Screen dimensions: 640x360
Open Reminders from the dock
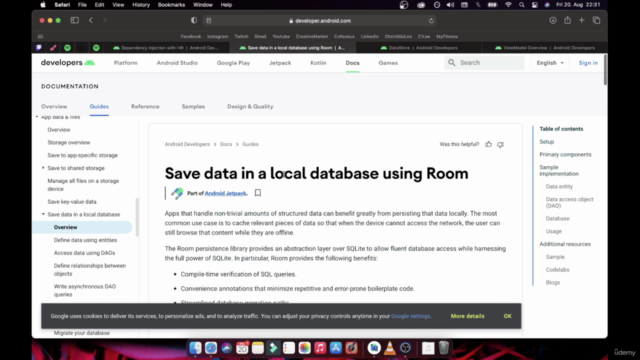click(289, 348)
